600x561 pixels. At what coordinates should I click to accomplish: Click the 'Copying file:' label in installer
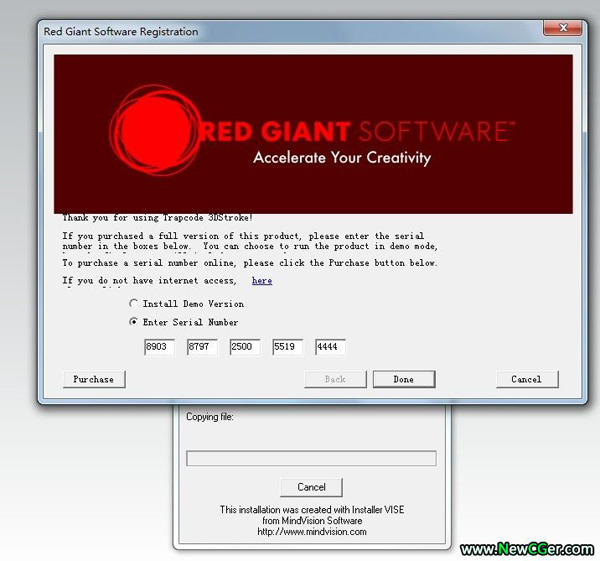tap(210, 417)
